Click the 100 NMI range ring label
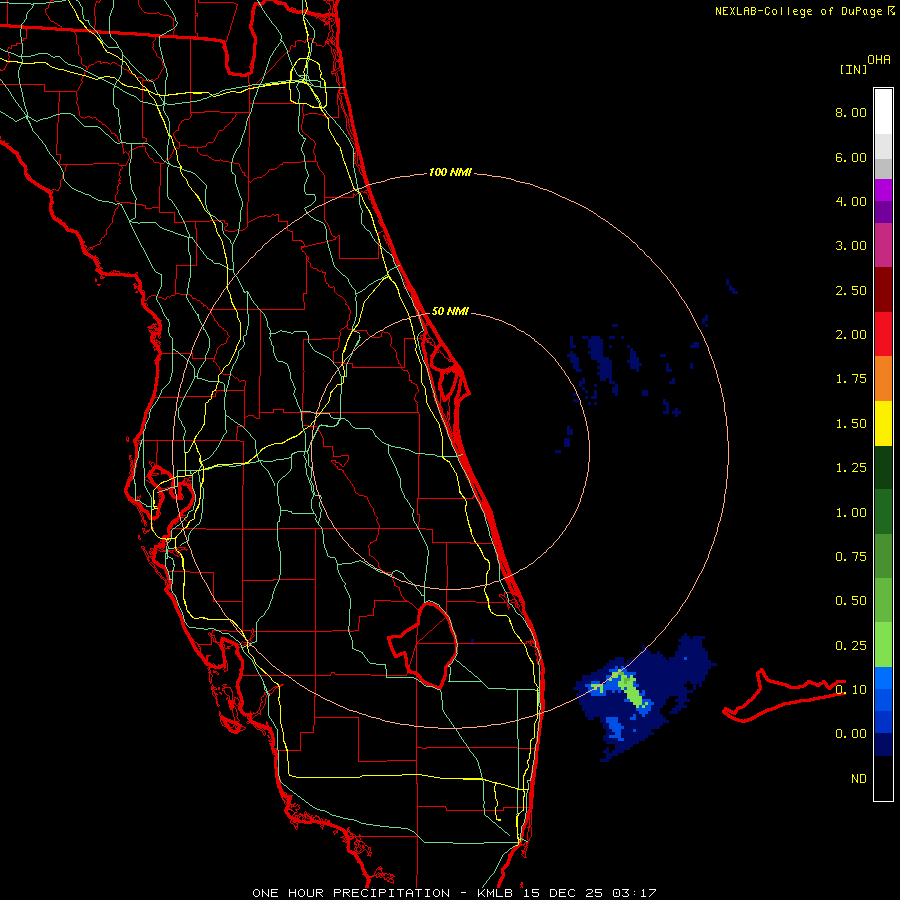This screenshot has width=900, height=900. tap(450, 172)
